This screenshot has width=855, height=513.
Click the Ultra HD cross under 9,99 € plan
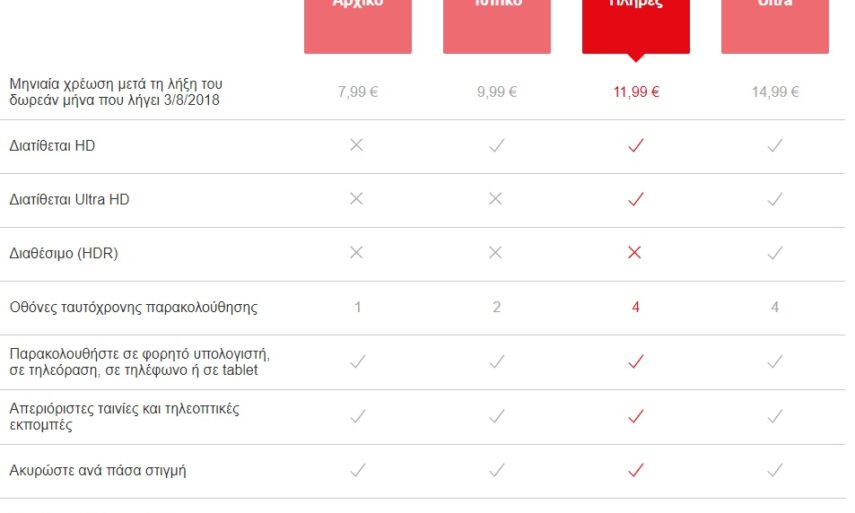point(496,199)
